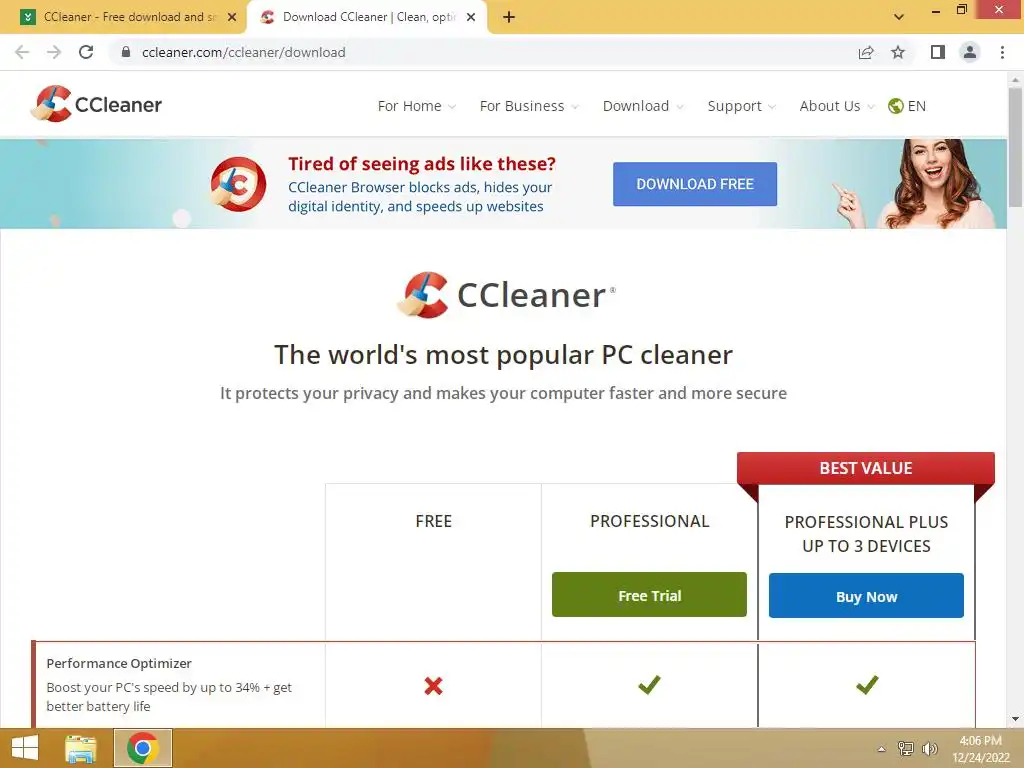The width and height of the screenshot is (1024, 768).
Task: Click the green check under PROFESSIONAL PLUS
Action: pyautogui.click(x=867, y=684)
